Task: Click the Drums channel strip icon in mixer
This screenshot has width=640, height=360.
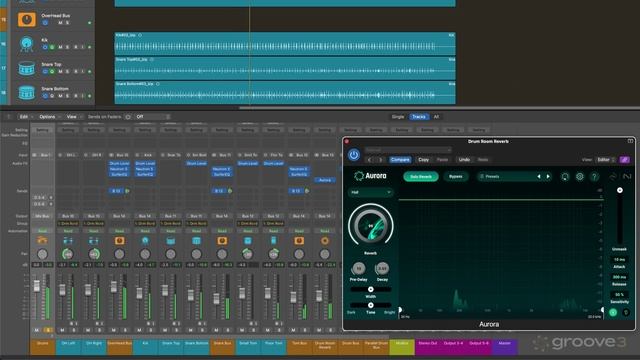Action: click(42, 240)
